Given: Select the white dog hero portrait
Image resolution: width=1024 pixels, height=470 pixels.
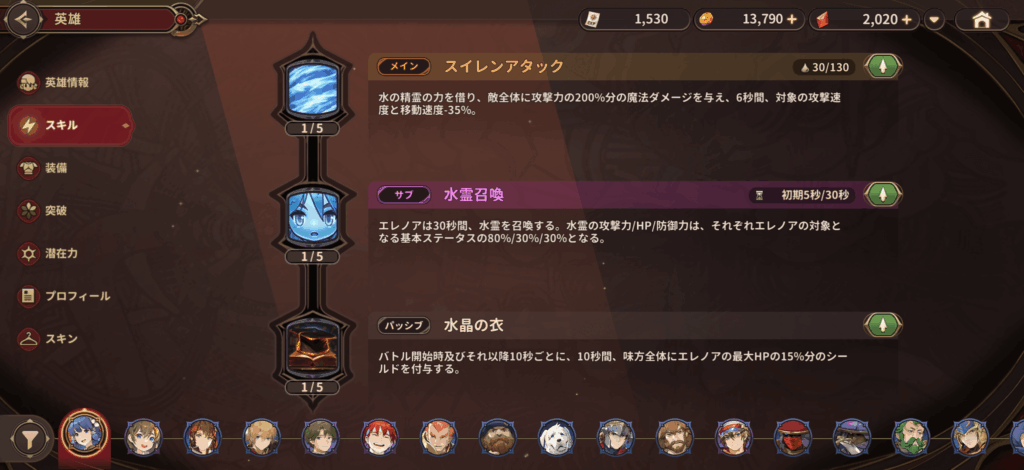Looking at the screenshot, I should 557,437.
